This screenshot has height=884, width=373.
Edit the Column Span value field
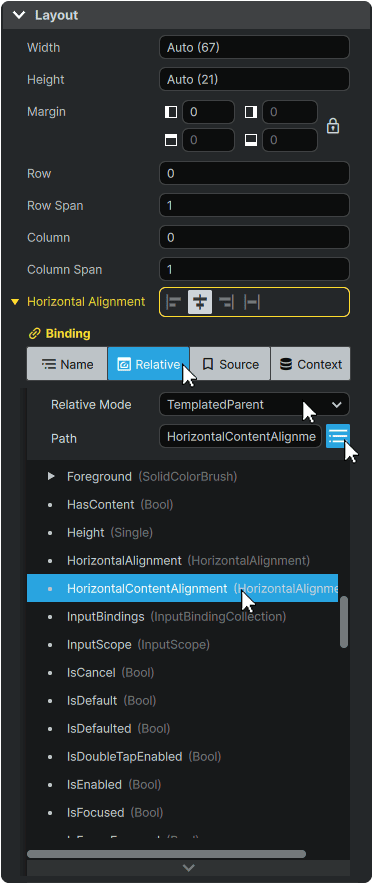[254, 269]
